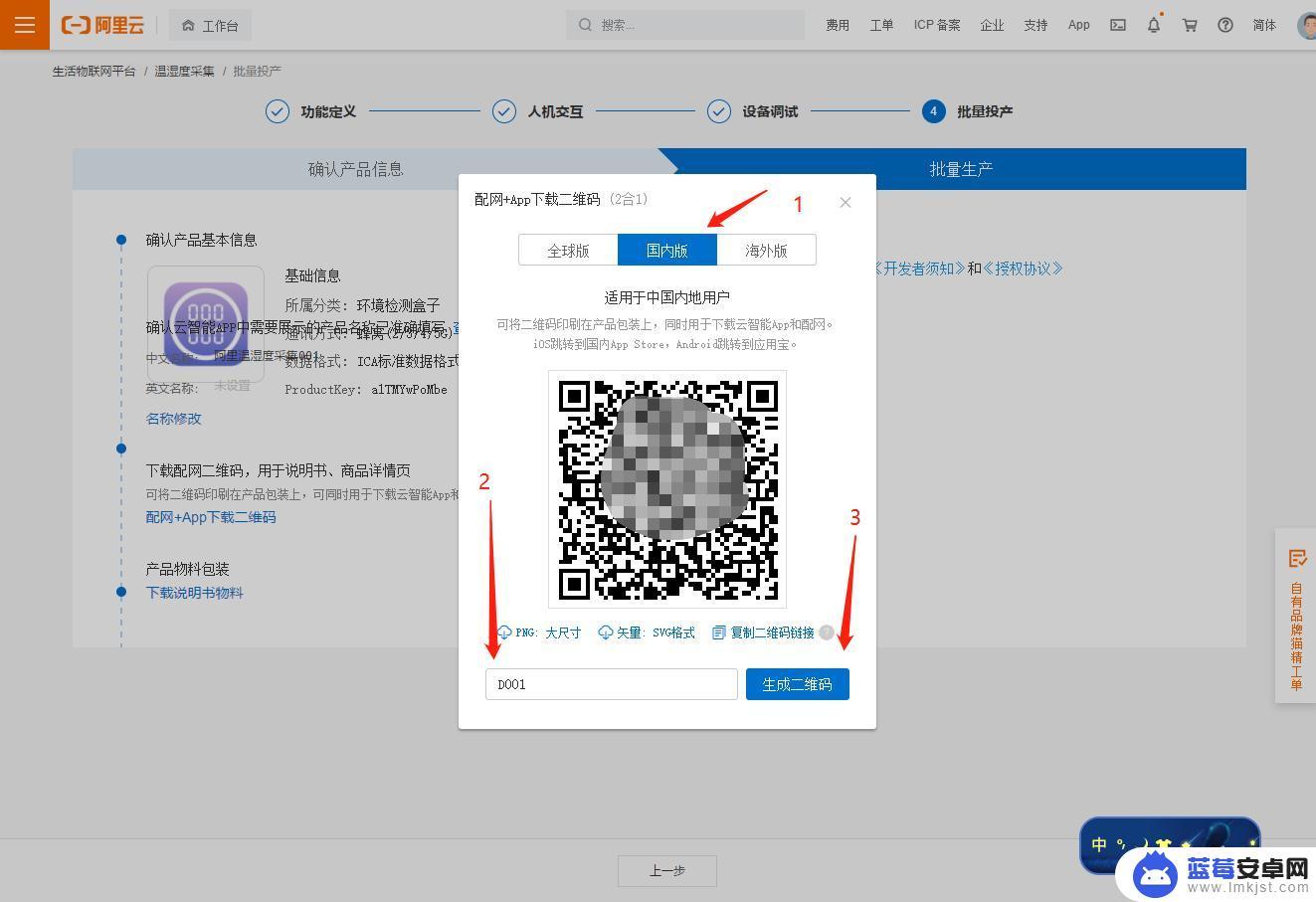The image size is (1316, 902).
Task: Select the 全球版 tab
Action: click(x=568, y=251)
